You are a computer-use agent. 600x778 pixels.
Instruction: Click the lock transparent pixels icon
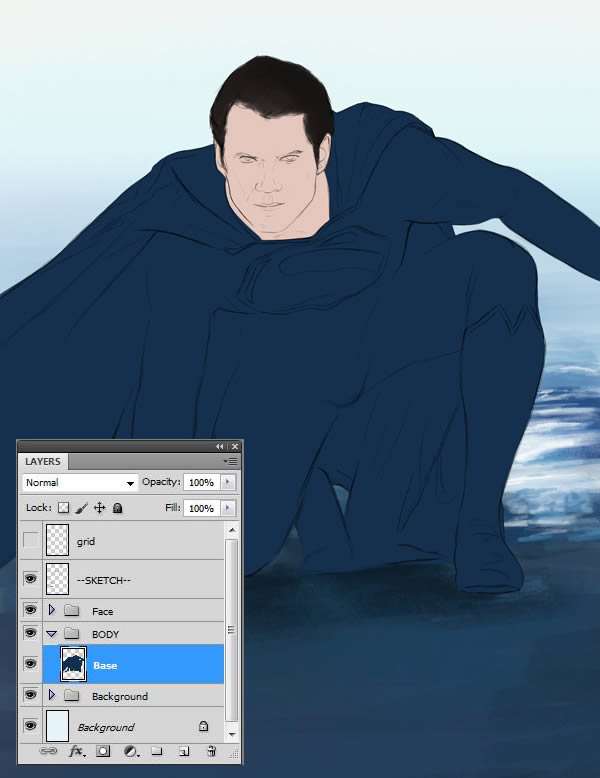click(x=63, y=508)
